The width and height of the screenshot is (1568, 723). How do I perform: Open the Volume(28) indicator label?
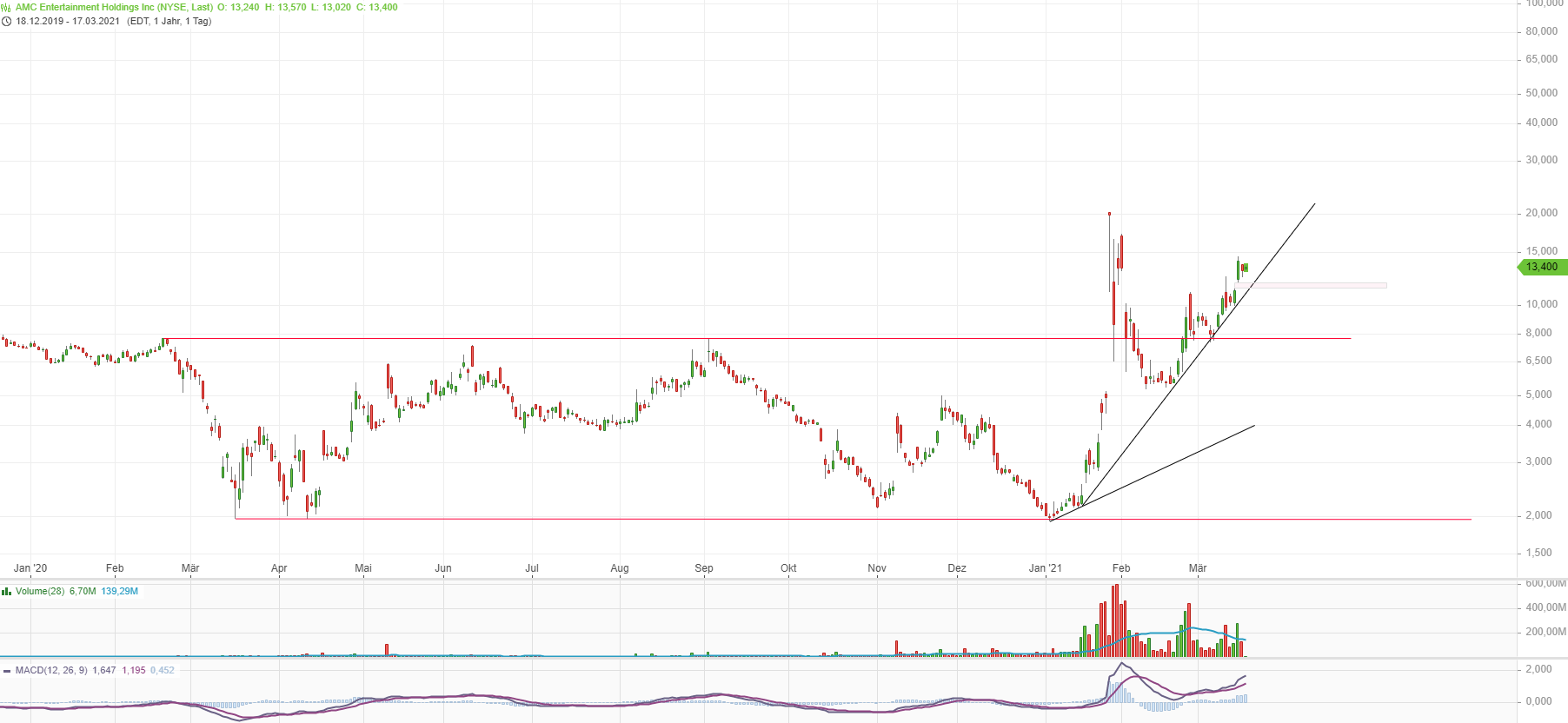point(40,591)
